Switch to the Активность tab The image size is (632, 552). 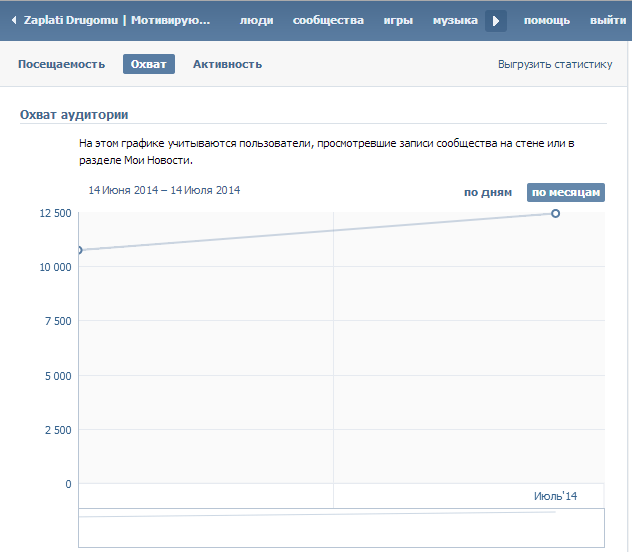227,64
